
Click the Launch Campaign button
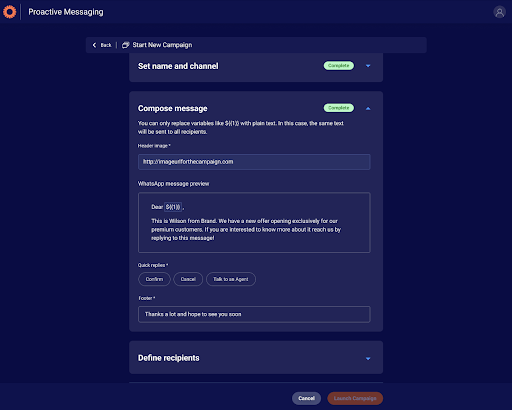click(355, 398)
